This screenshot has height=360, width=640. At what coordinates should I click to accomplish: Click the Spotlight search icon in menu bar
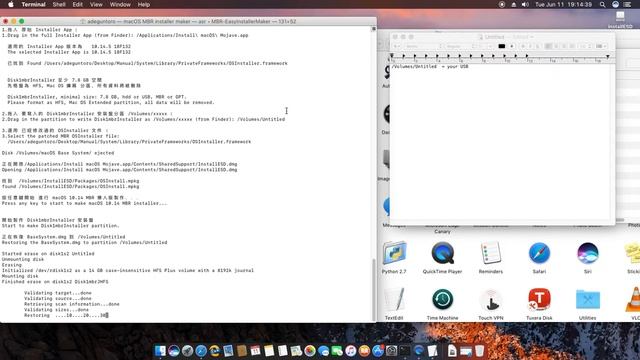coord(602,4)
